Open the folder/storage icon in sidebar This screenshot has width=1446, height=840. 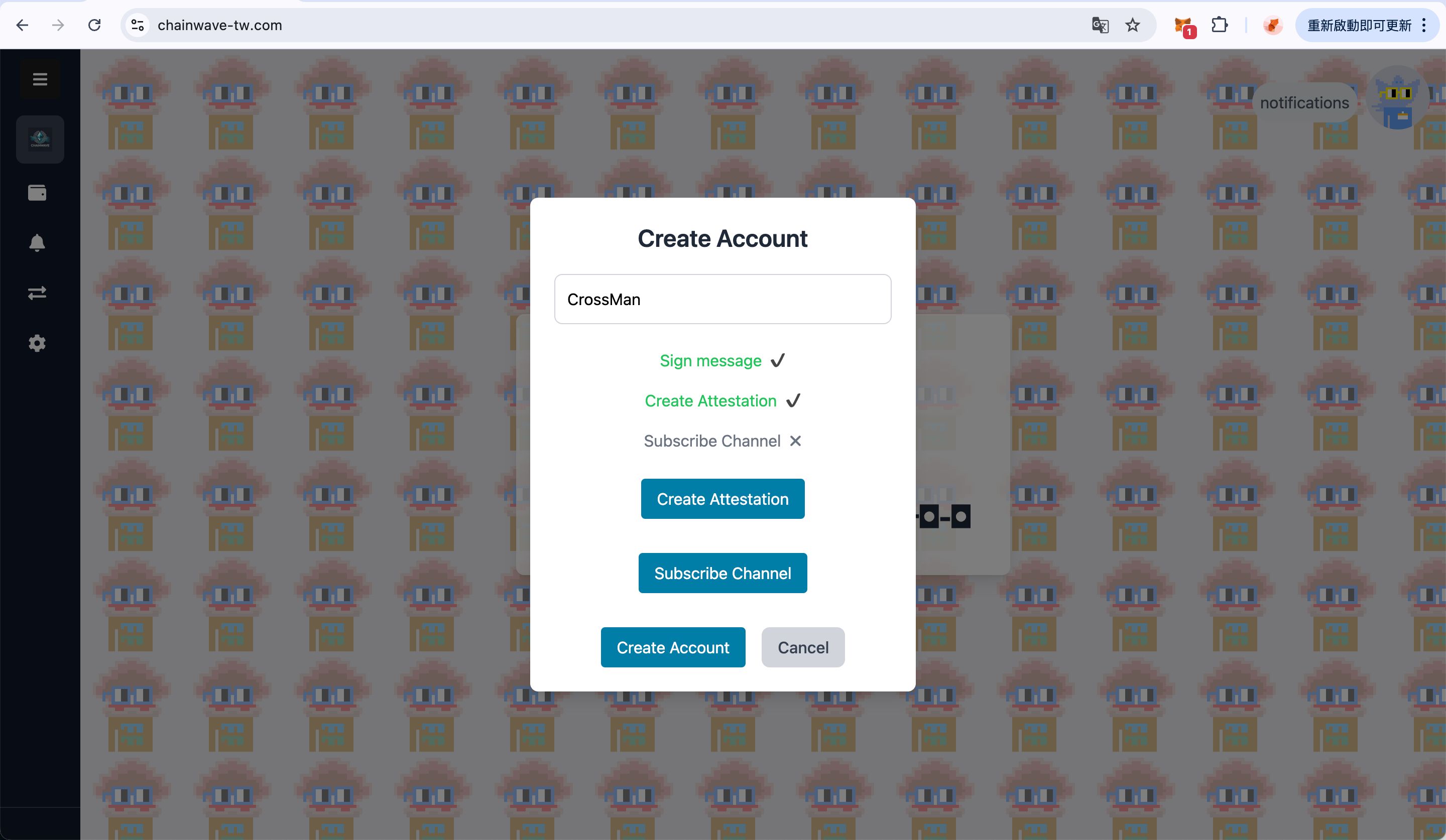pos(38,192)
